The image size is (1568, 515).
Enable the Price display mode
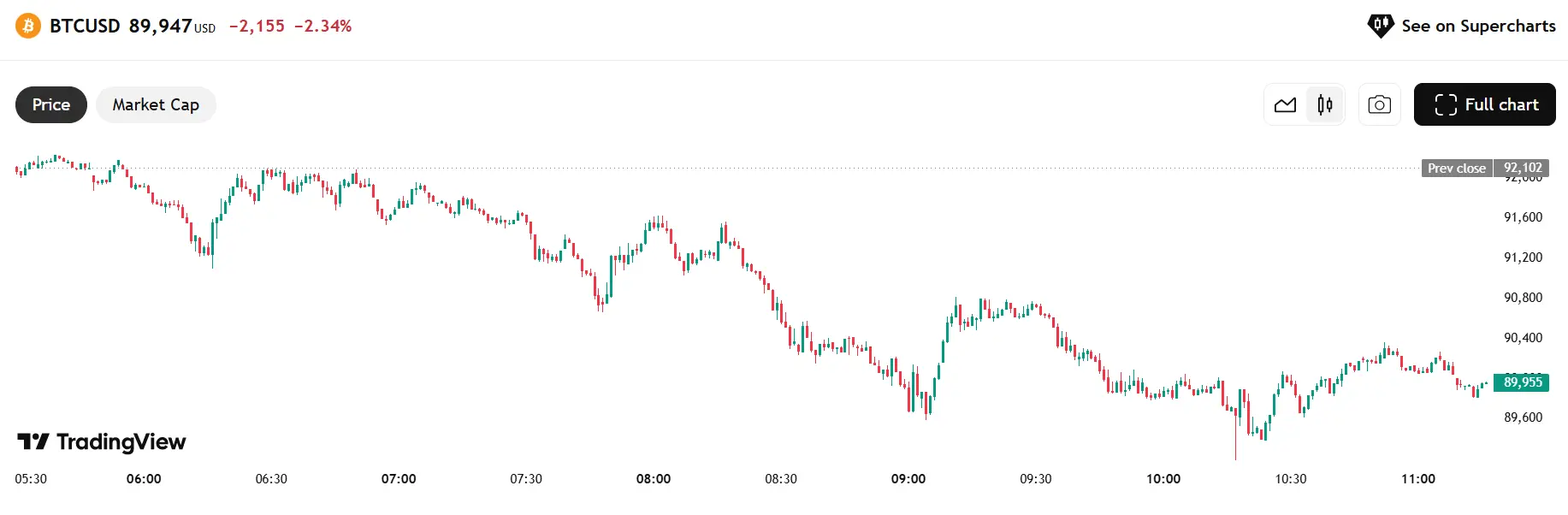pyautogui.click(x=50, y=104)
